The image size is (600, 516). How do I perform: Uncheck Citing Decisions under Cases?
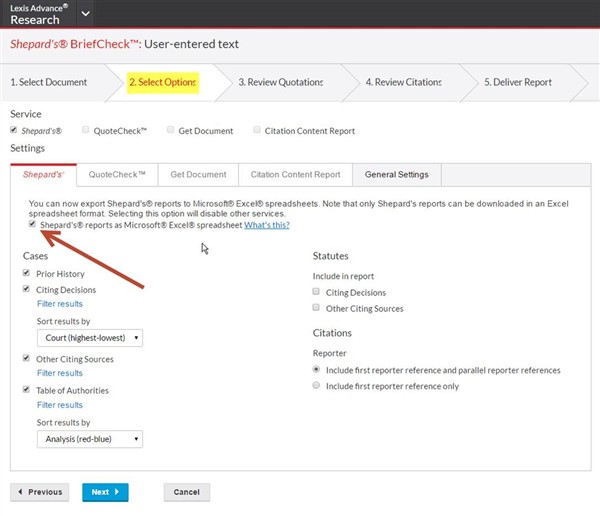point(26,289)
